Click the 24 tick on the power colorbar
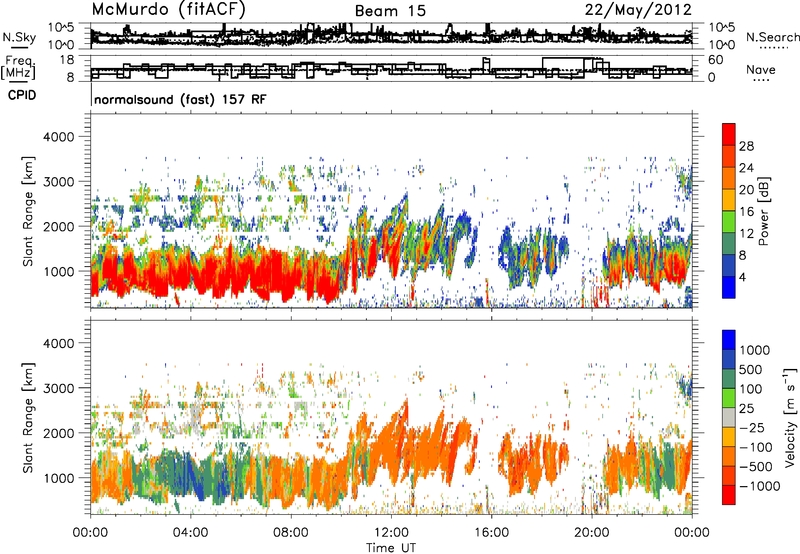Screen dimensions: 800x554 point(746,168)
